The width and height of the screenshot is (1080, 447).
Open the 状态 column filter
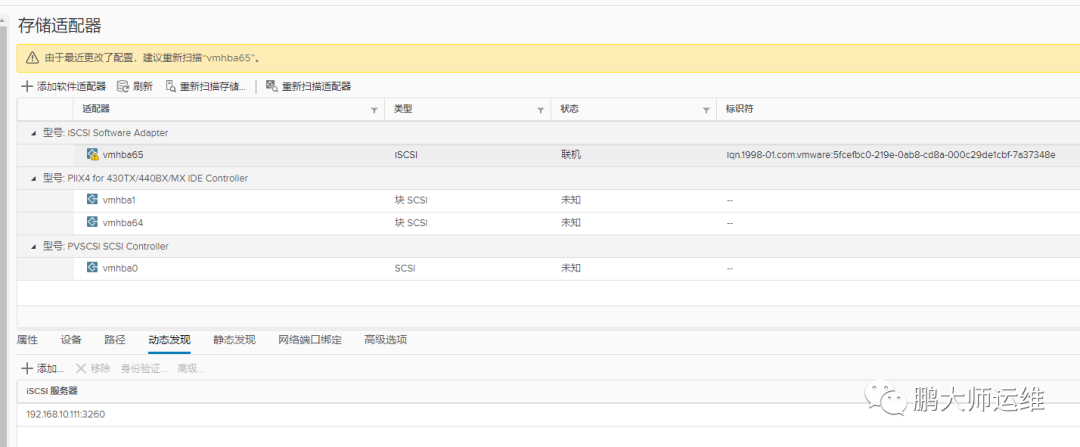click(706, 109)
